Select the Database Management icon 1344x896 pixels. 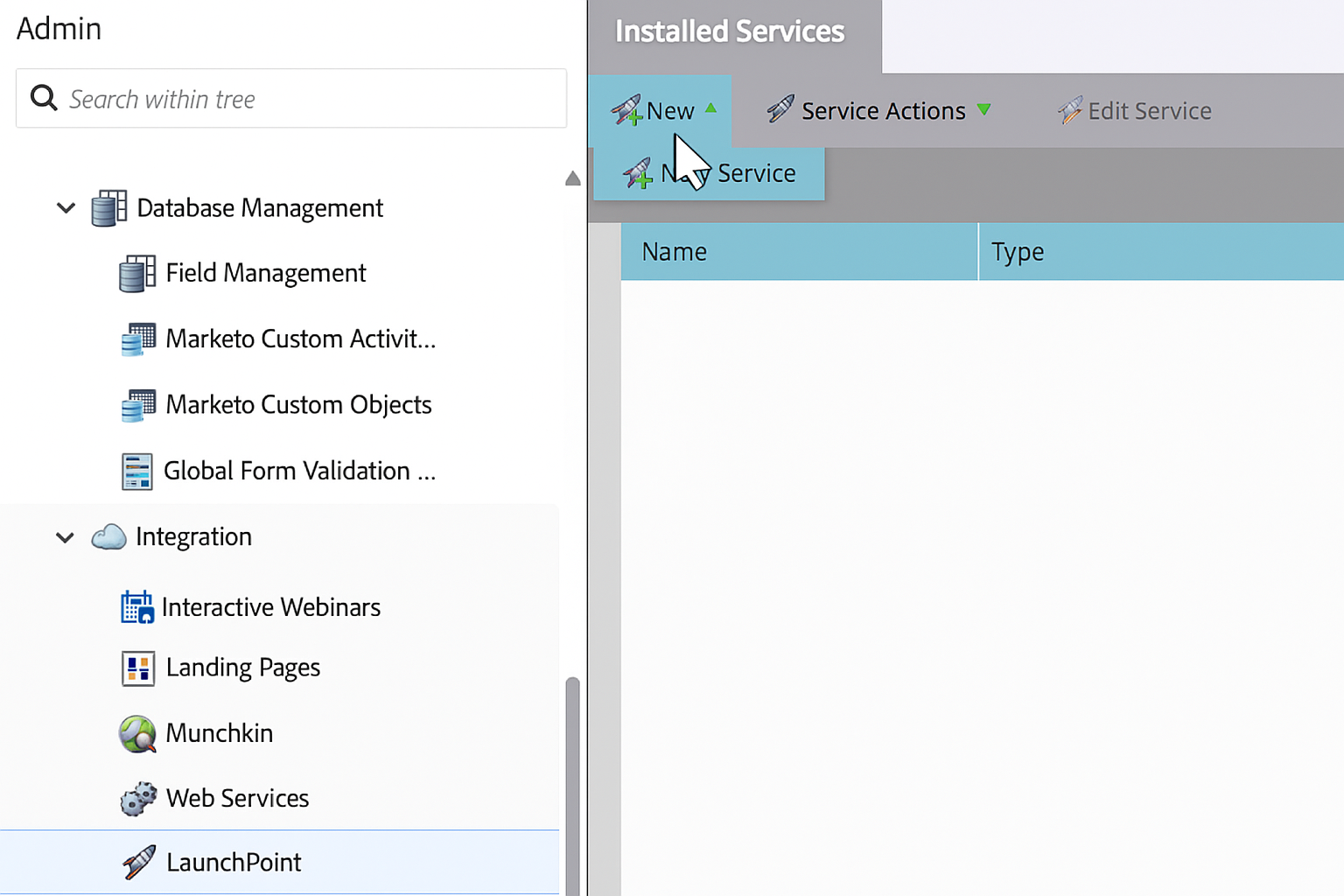107,207
